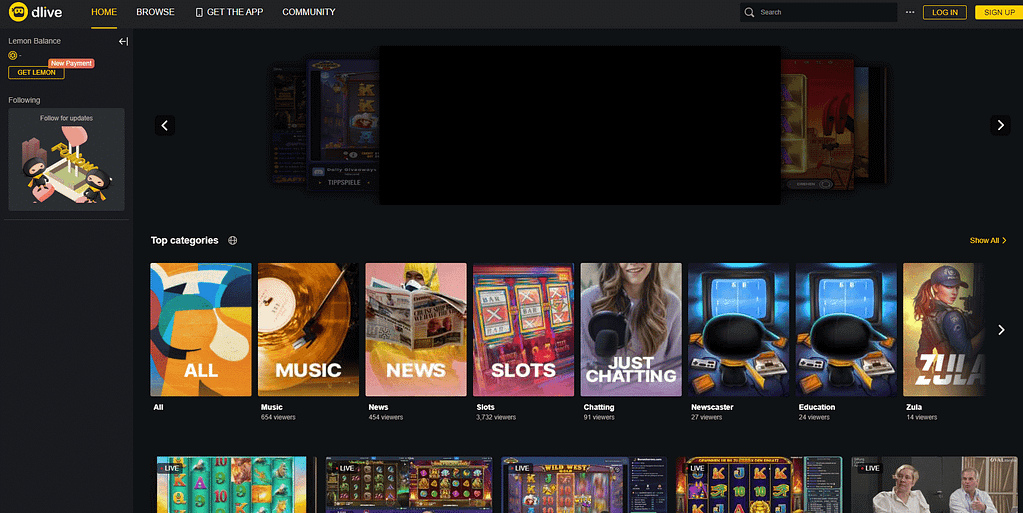Screen dimensions: 1023x513
Task: Click the search magnifier icon
Action: tap(749, 12)
